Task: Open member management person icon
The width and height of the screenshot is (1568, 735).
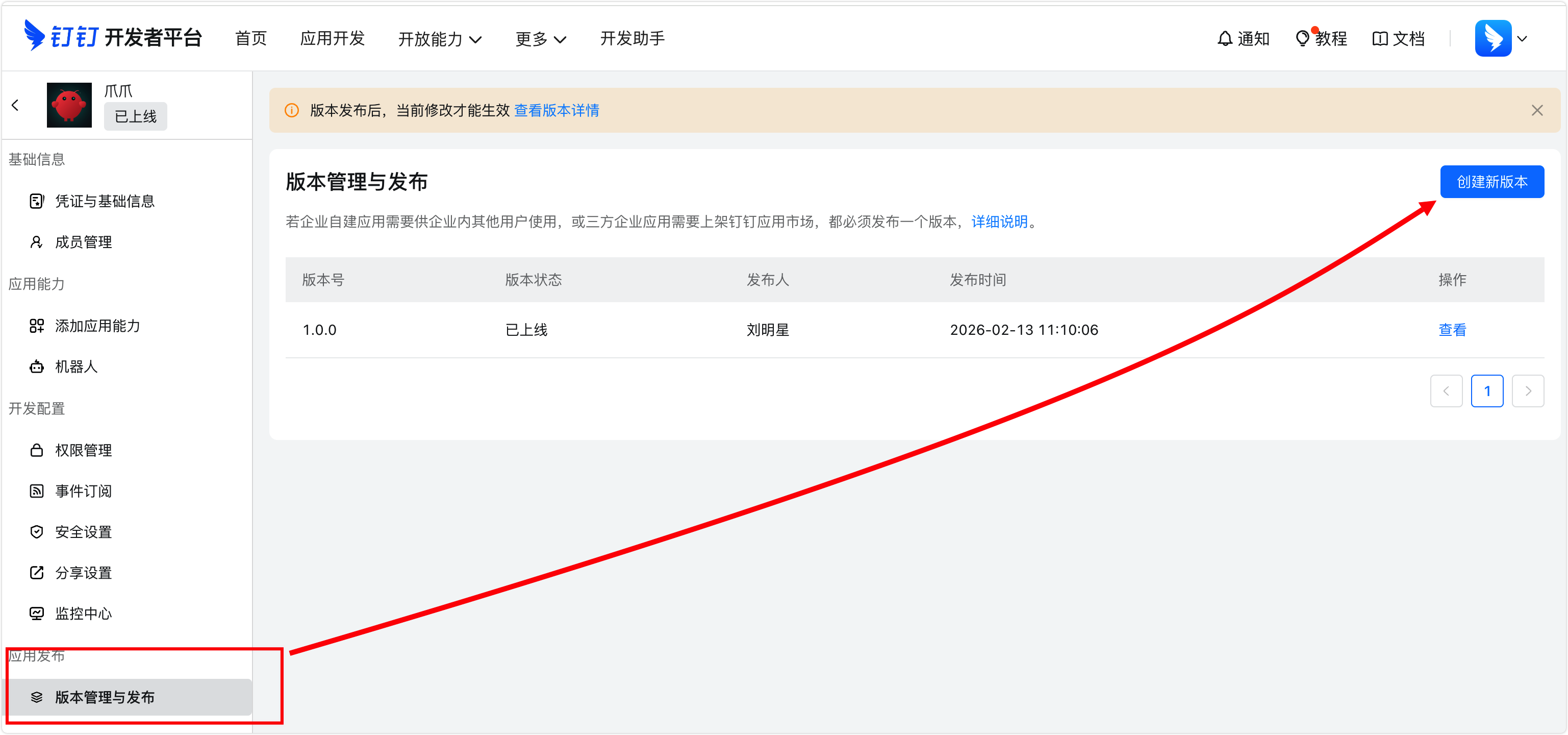Action: click(37, 242)
